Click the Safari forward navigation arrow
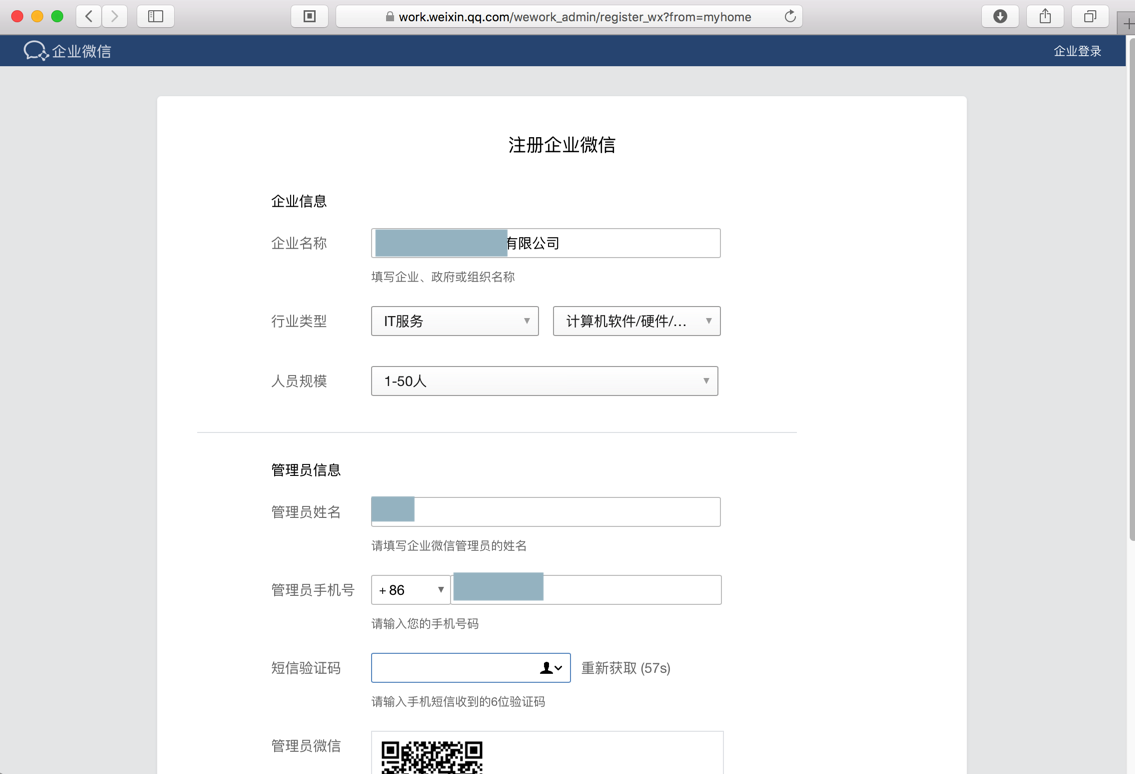 point(115,16)
